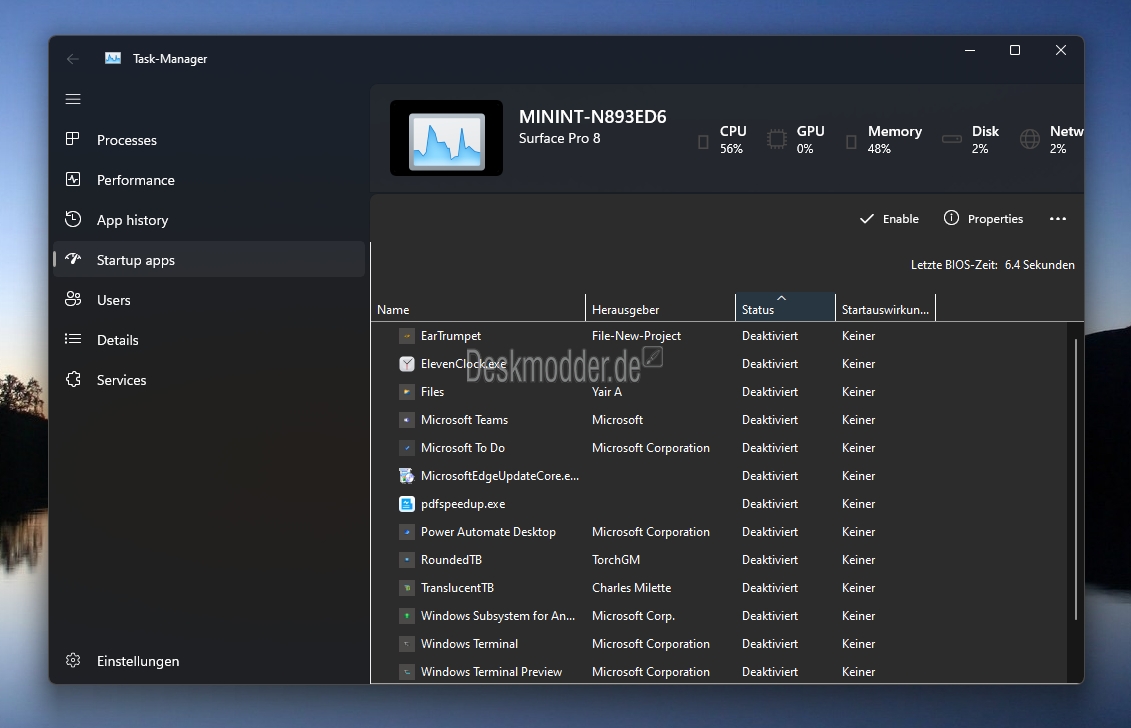Image resolution: width=1131 pixels, height=728 pixels.
Task: Click the CPU 56% usage indicator
Action: 723,139
